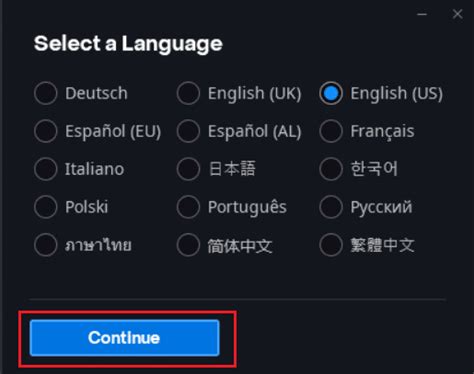The image size is (474, 374).
Task: Choose Japanese 日本語 radio button
Action: (x=188, y=169)
